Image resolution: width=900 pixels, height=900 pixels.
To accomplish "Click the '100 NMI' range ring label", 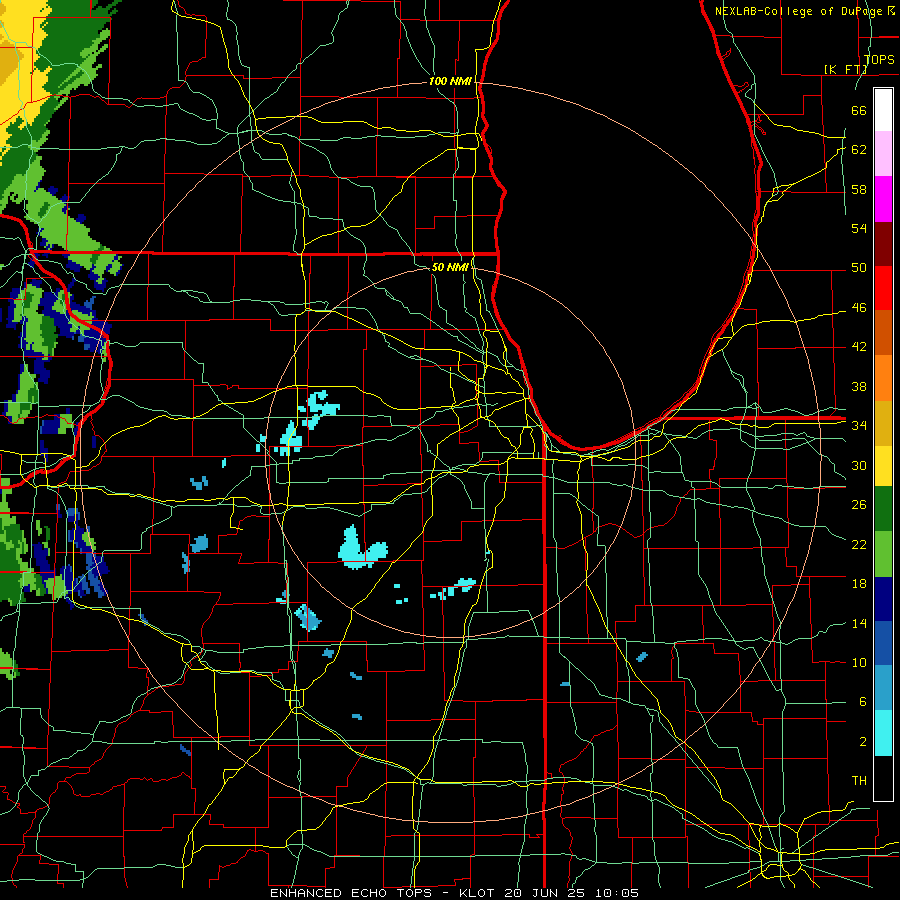I will click(450, 81).
